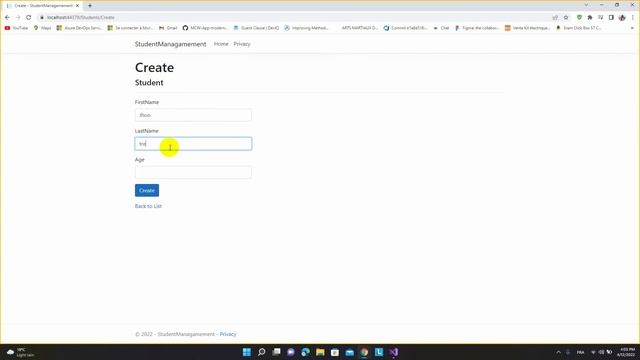Open the YouTube bookmark
The image size is (640, 360).
[16, 28]
